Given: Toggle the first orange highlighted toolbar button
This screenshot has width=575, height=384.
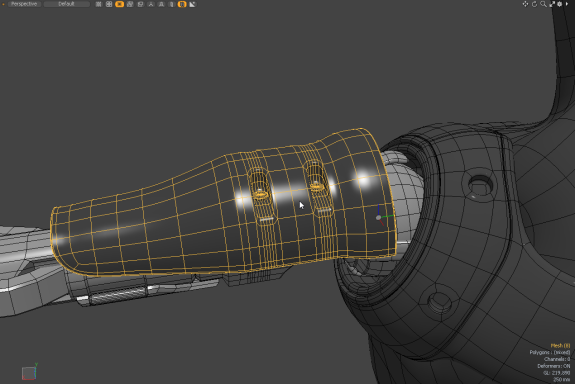Looking at the screenshot, I should (x=120, y=4).
